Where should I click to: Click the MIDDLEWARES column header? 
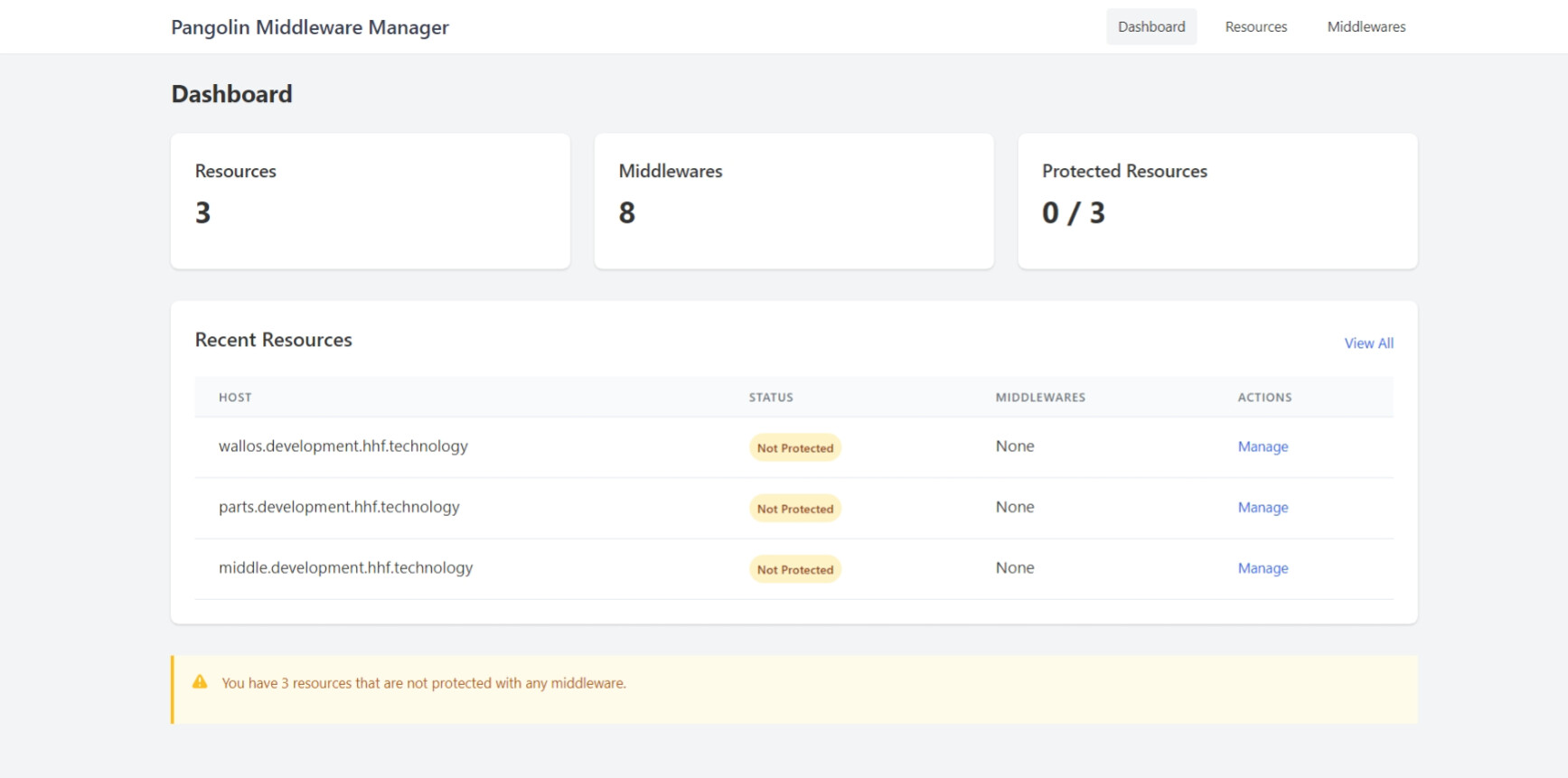[1040, 398]
